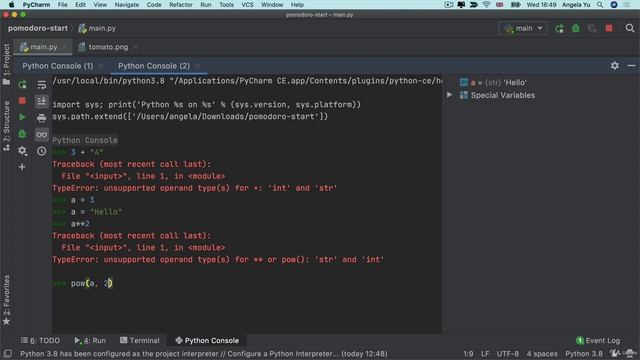Image resolution: width=640 pixels, height=360 pixels.
Task: Open Favorites side panel
Action: coord(6,300)
